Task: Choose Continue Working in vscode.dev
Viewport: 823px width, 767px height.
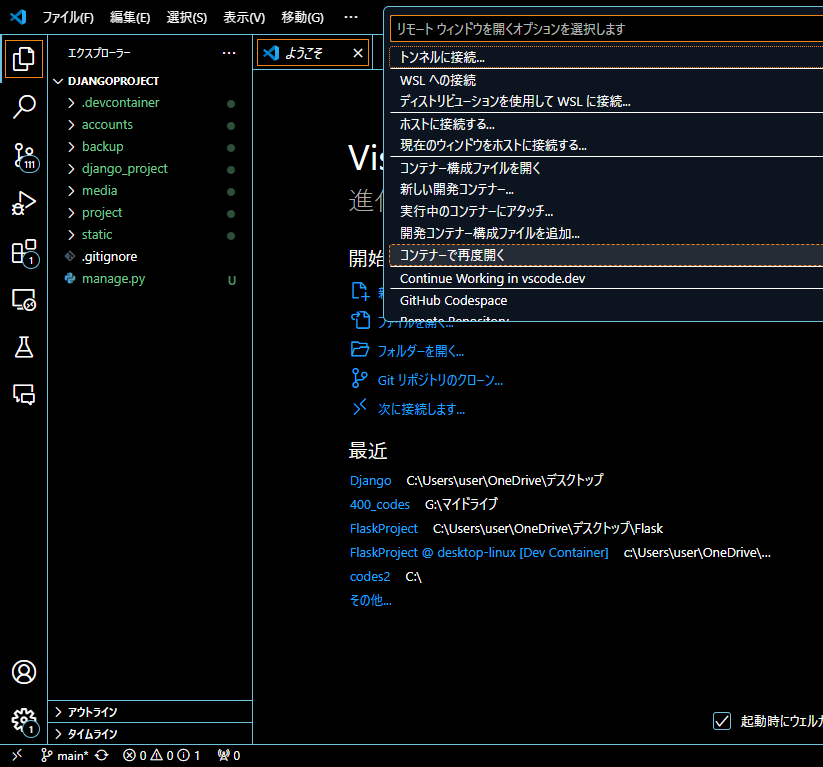Action: (x=606, y=278)
